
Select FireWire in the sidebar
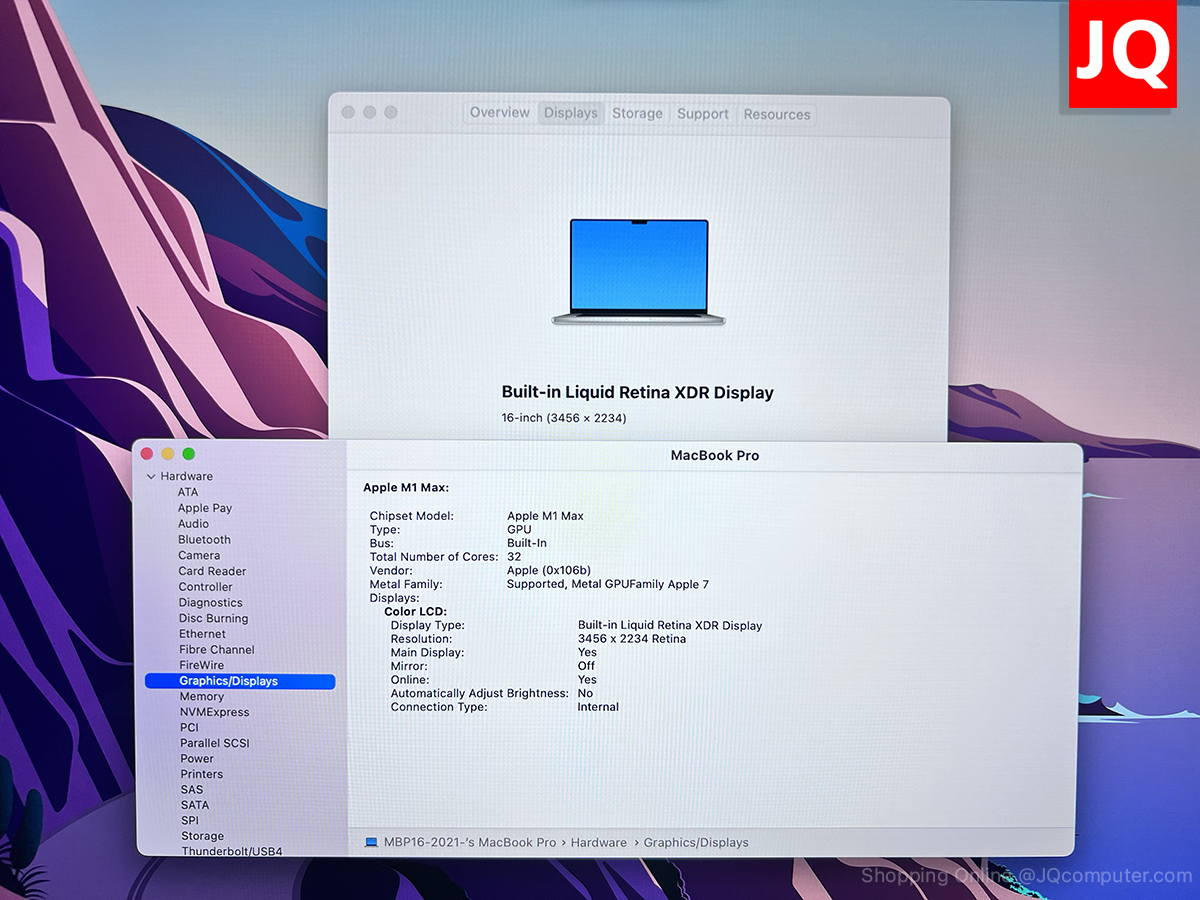coord(201,665)
